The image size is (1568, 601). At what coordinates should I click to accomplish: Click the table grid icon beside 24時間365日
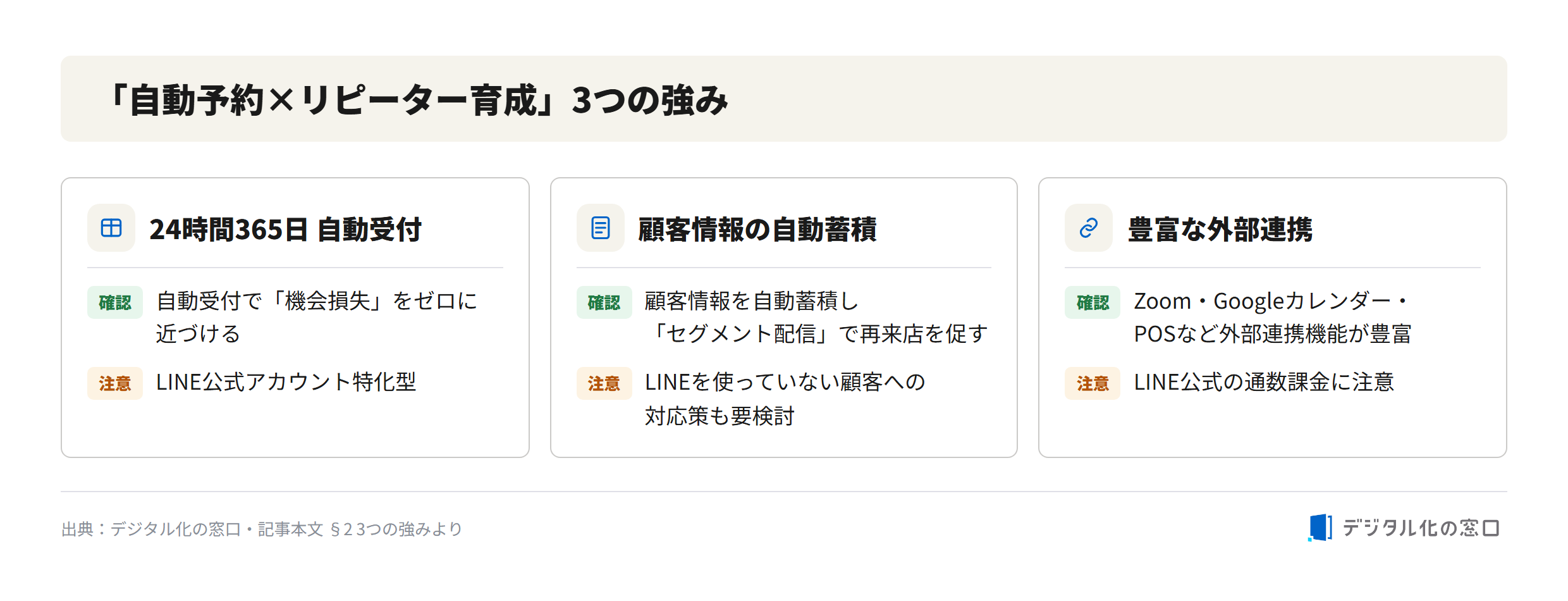(x=111, y=228)
